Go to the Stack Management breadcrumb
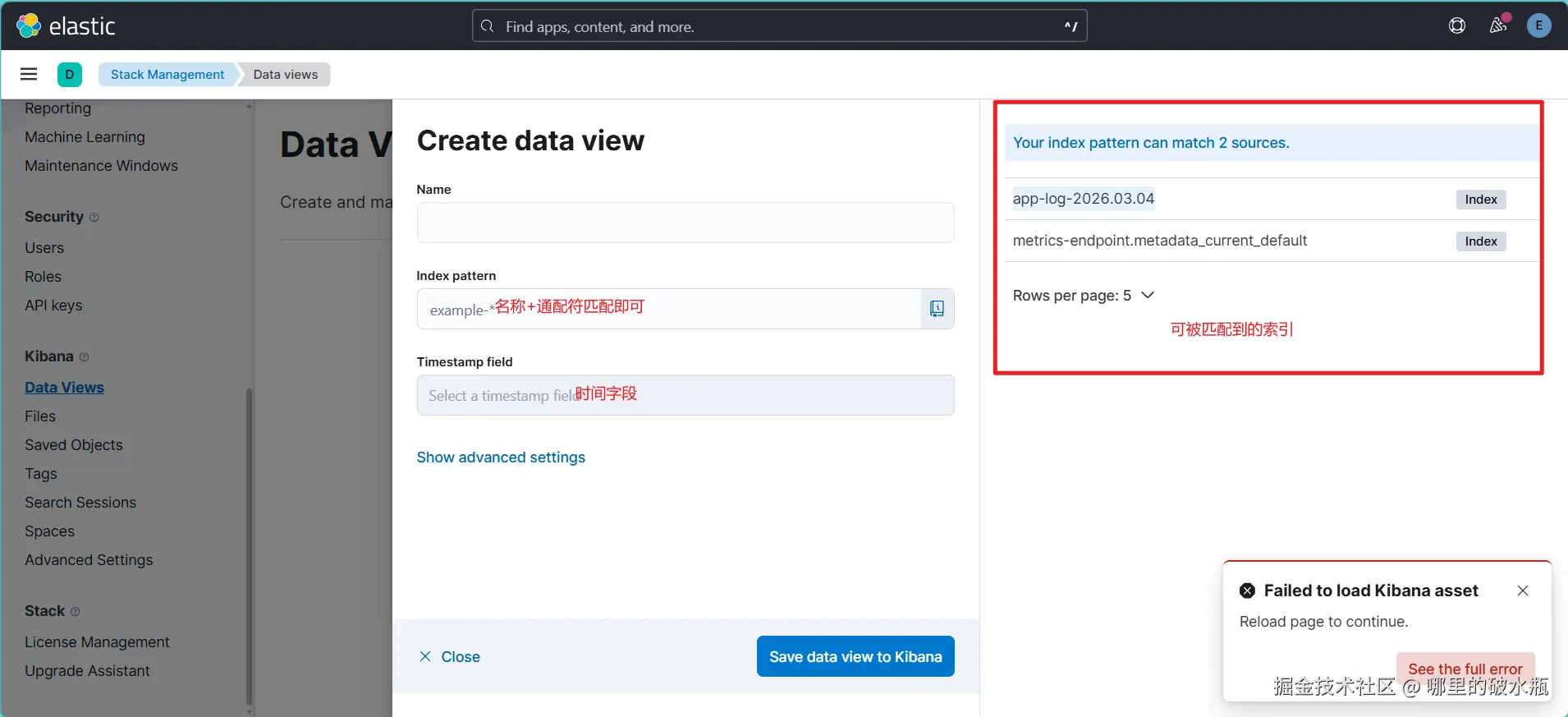1568x717 pixels. point(167,75)
